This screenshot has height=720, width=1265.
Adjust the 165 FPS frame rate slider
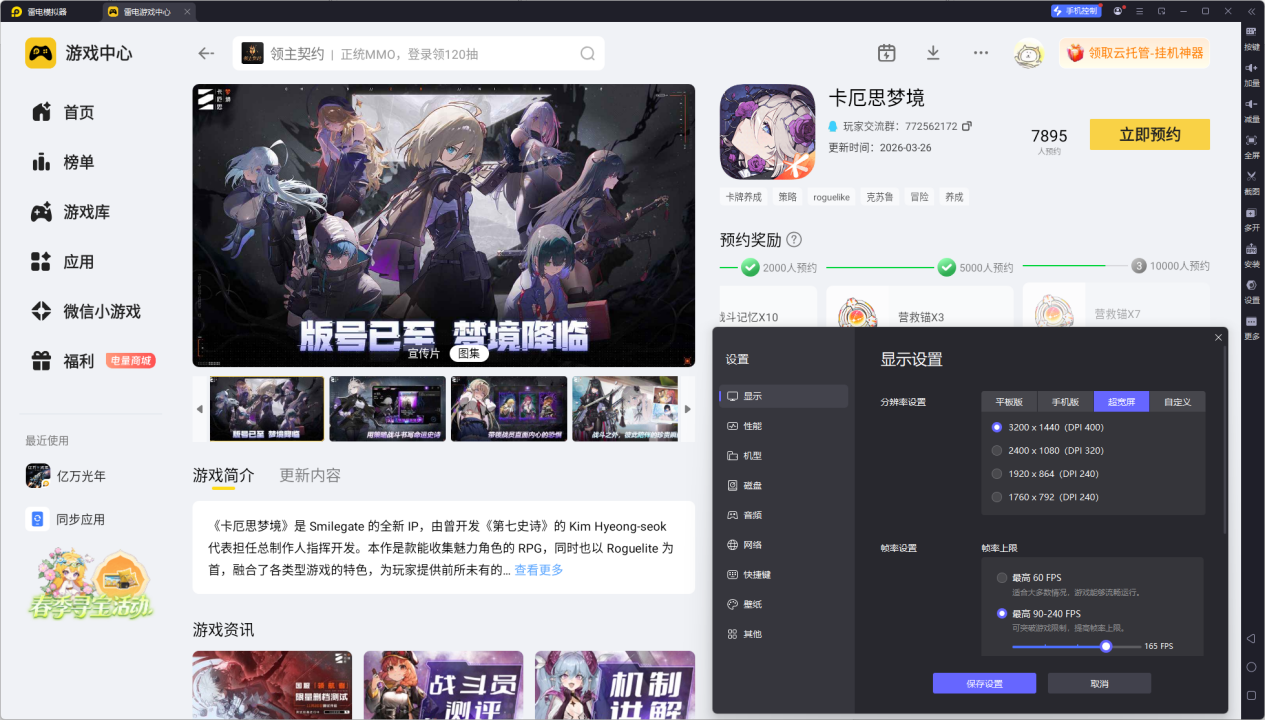point(1106,646)
